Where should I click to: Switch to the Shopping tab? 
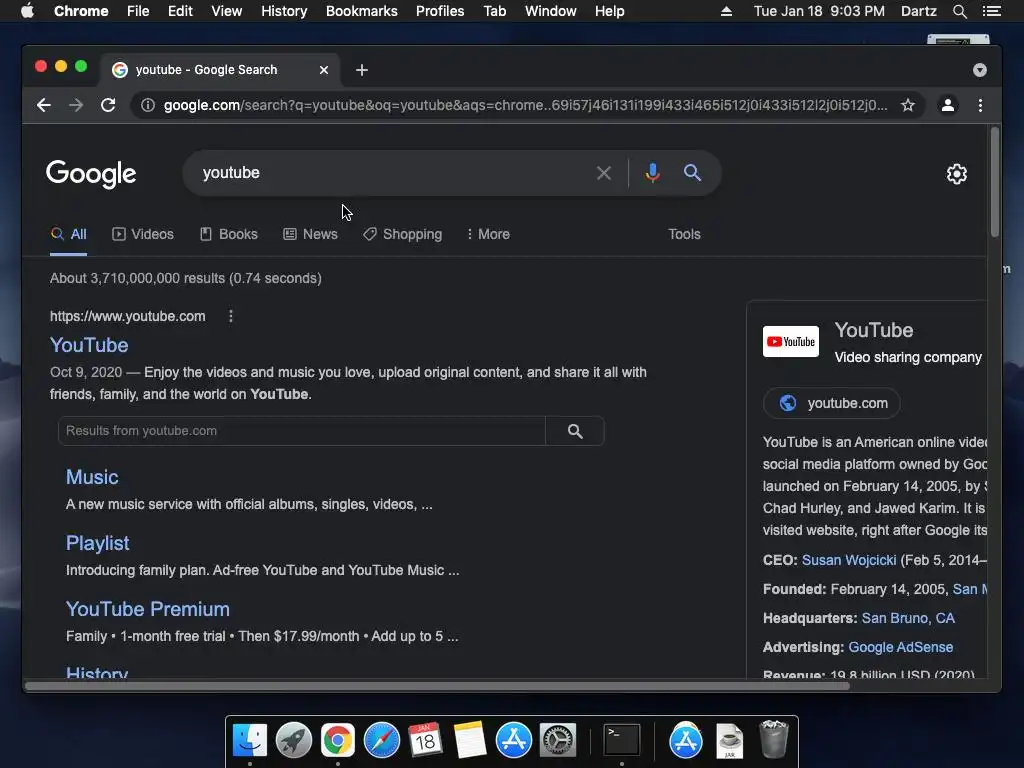[x=403, y=234]
